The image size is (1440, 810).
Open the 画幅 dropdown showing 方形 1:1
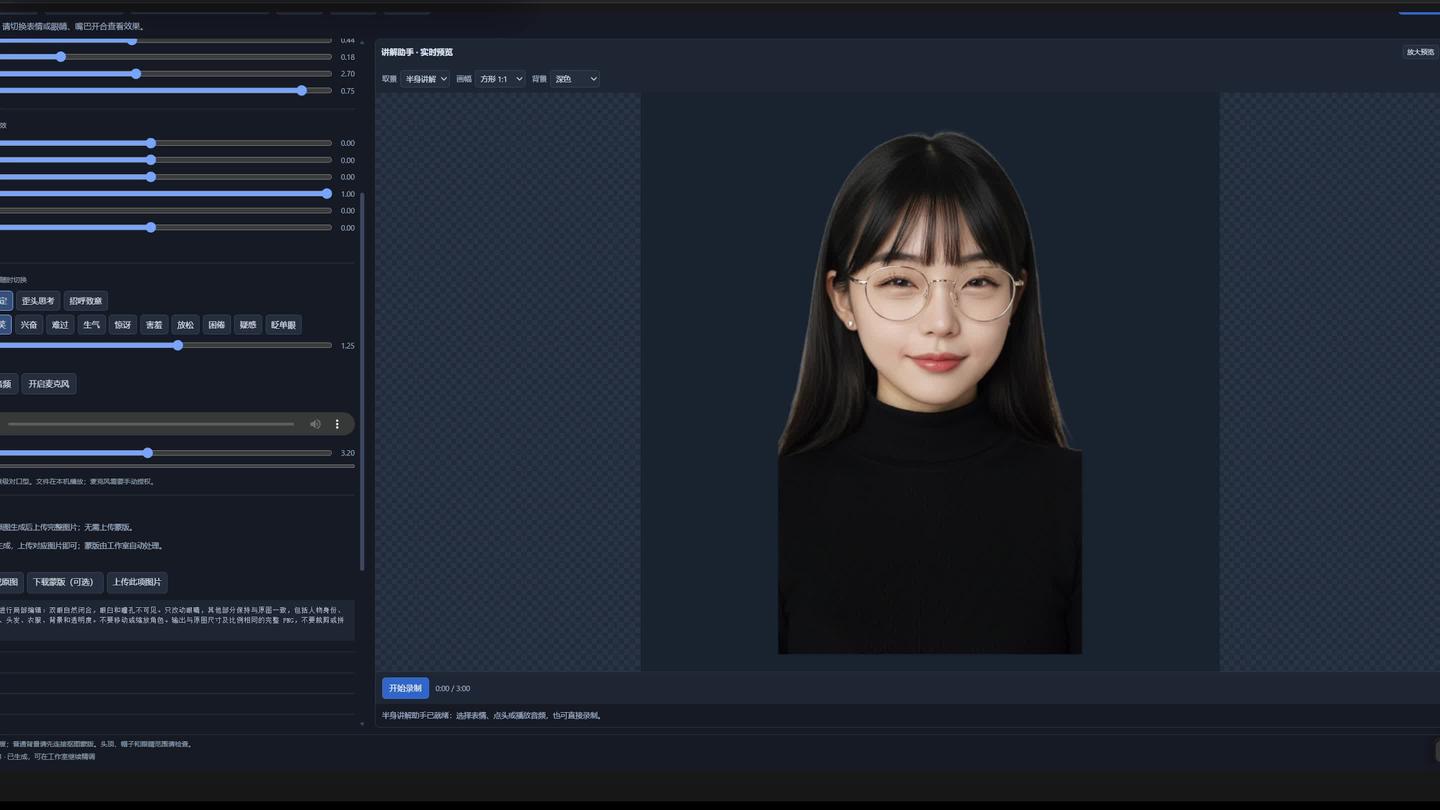500,79
